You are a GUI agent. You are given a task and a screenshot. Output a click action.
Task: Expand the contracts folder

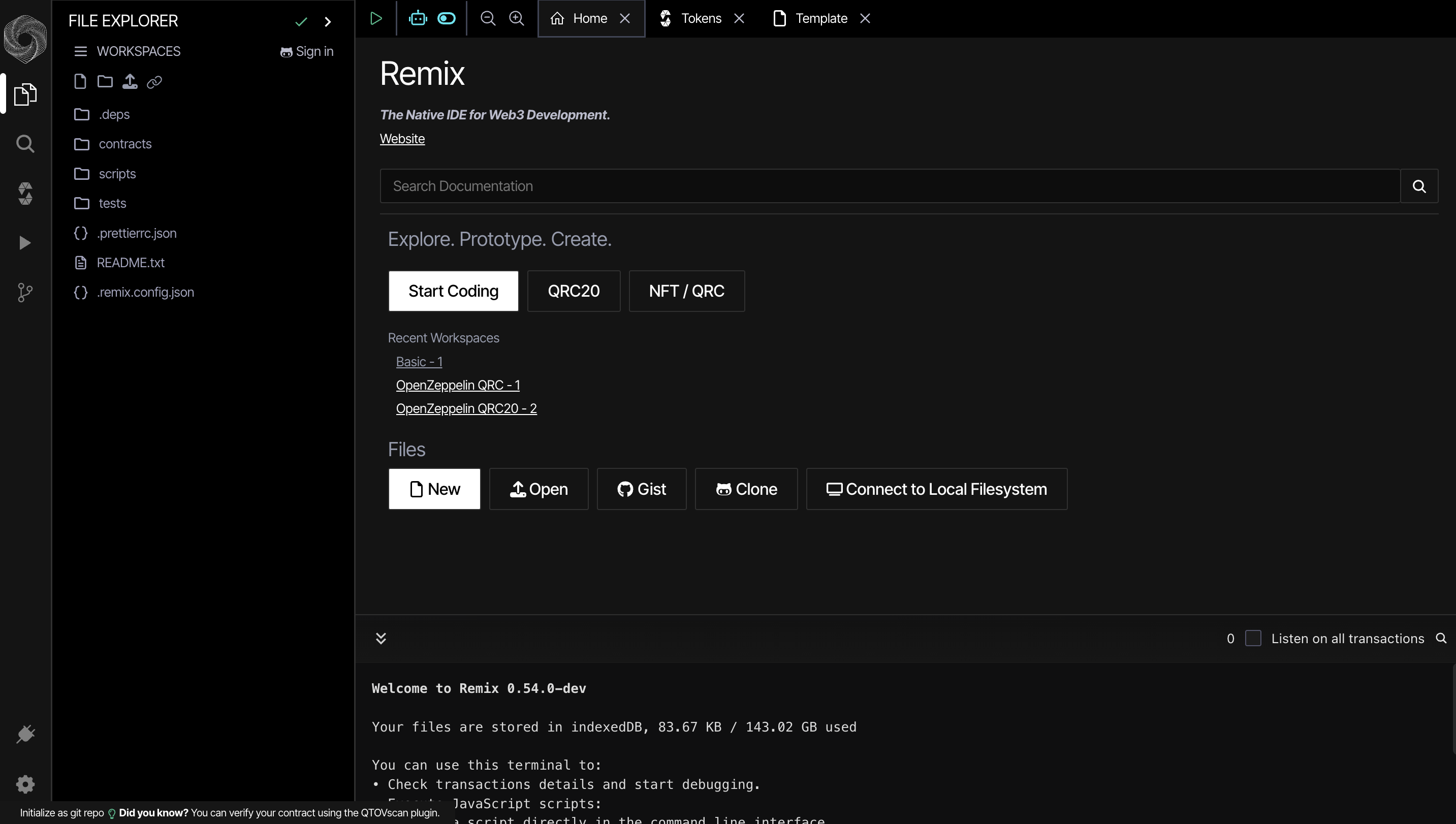125,144
